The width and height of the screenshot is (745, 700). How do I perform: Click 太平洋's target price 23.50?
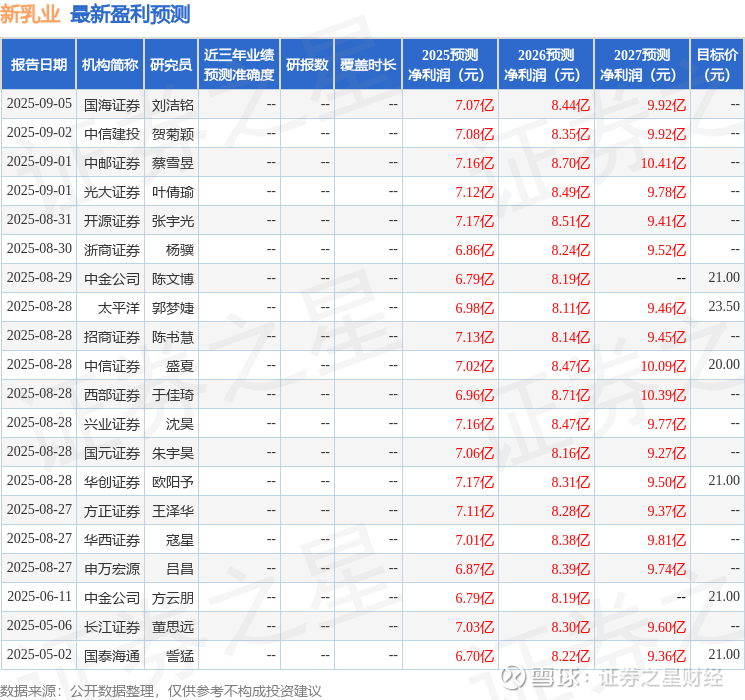[724, 307]
